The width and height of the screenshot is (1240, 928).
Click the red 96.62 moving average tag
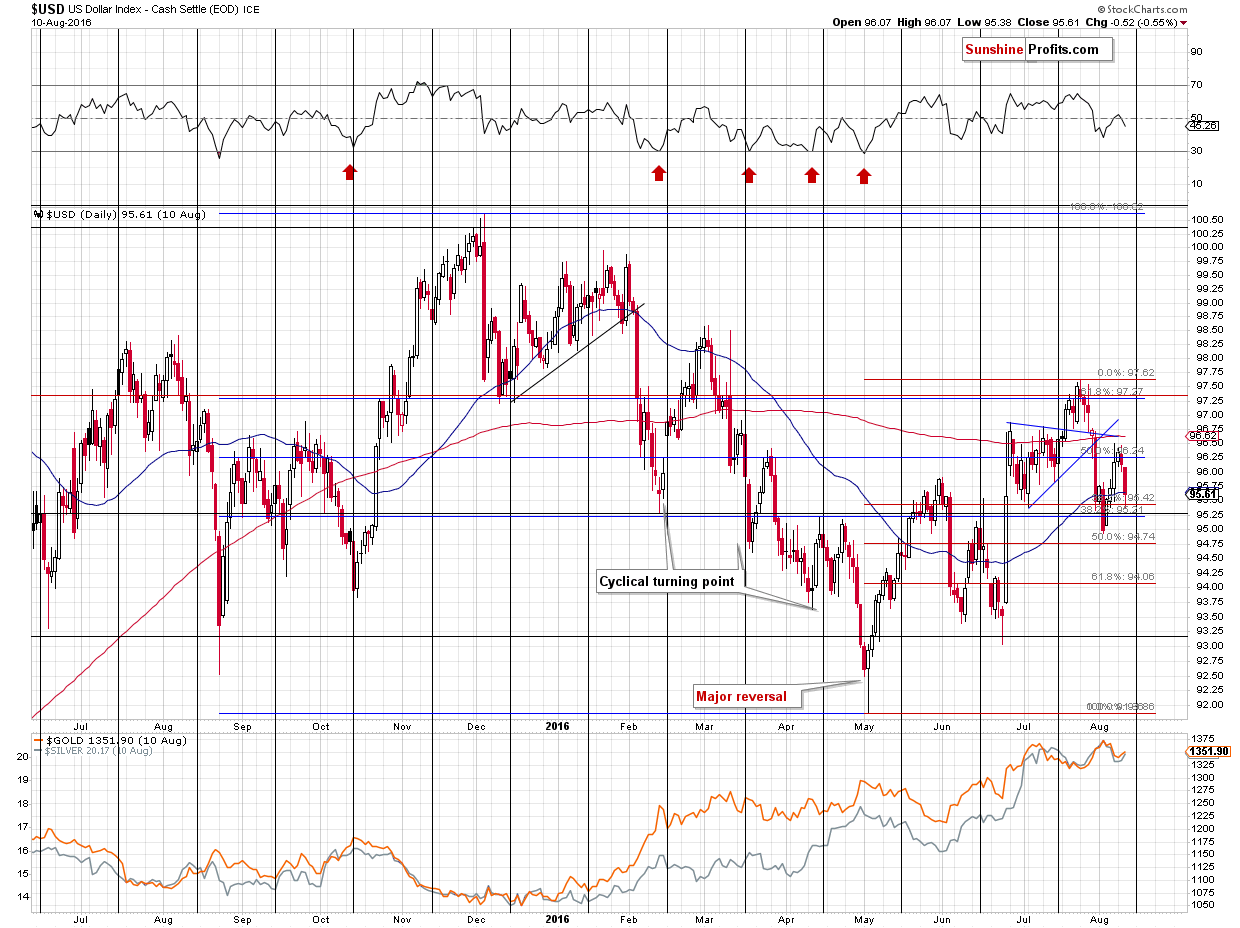pos(1203,436)
